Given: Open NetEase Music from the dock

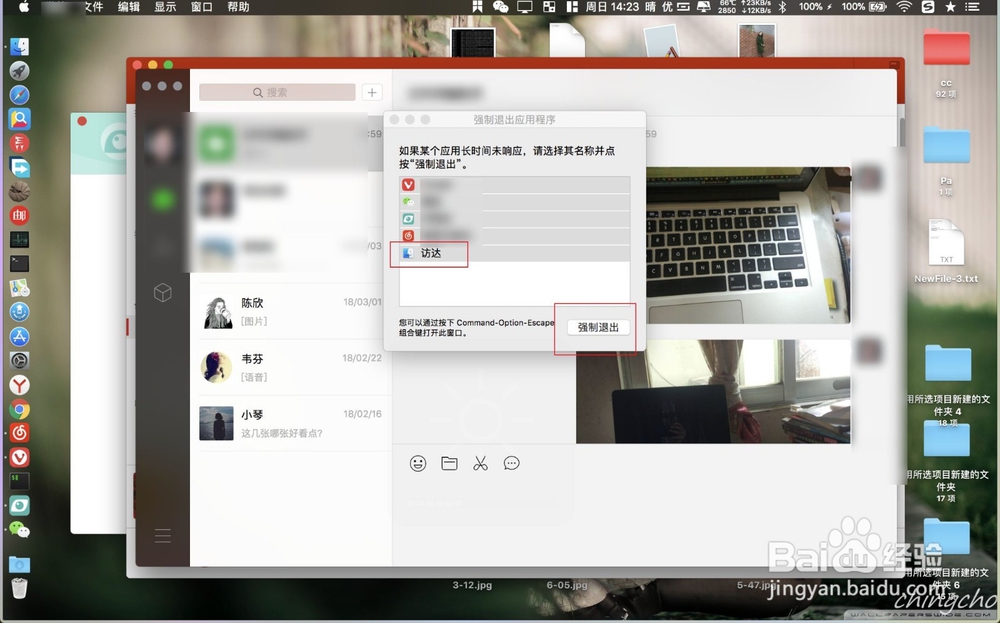Looking at the screenshot, I should pyautogui.click(x=19, y=433).
